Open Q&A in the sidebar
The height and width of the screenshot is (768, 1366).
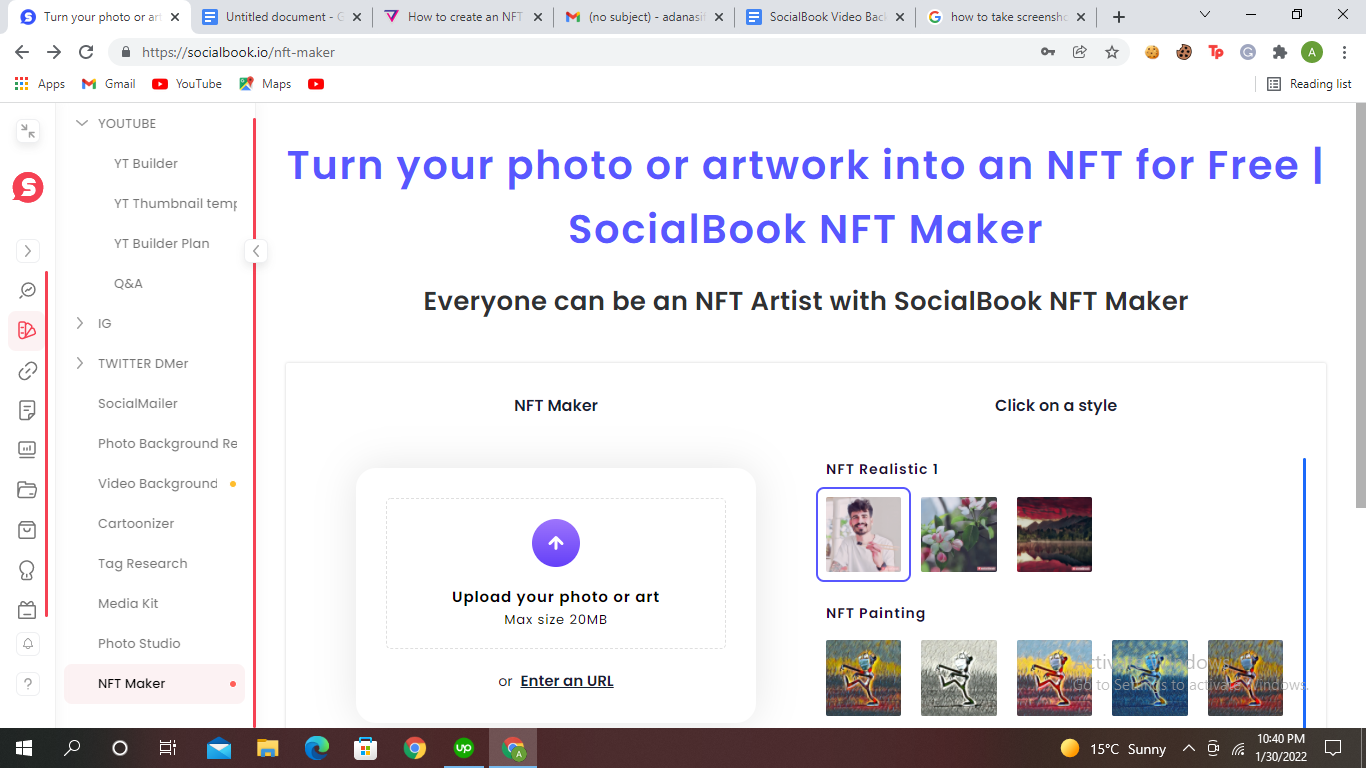pyautogui.click(x=128, y=283)
